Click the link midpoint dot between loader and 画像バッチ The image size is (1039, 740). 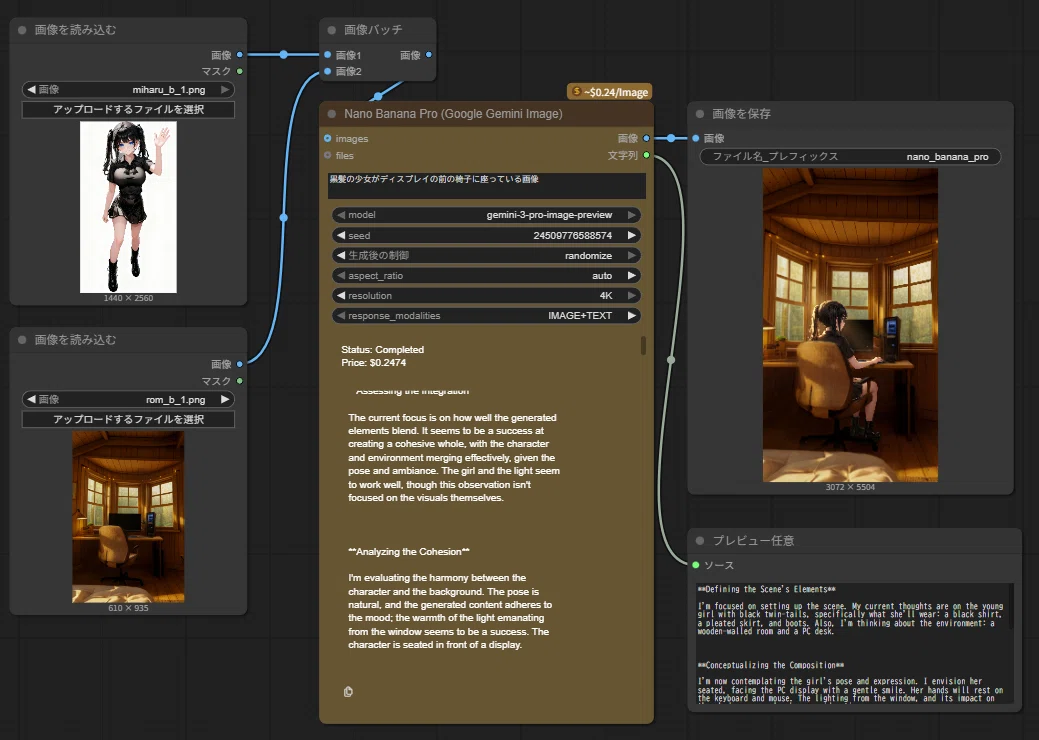pos(284,55)
